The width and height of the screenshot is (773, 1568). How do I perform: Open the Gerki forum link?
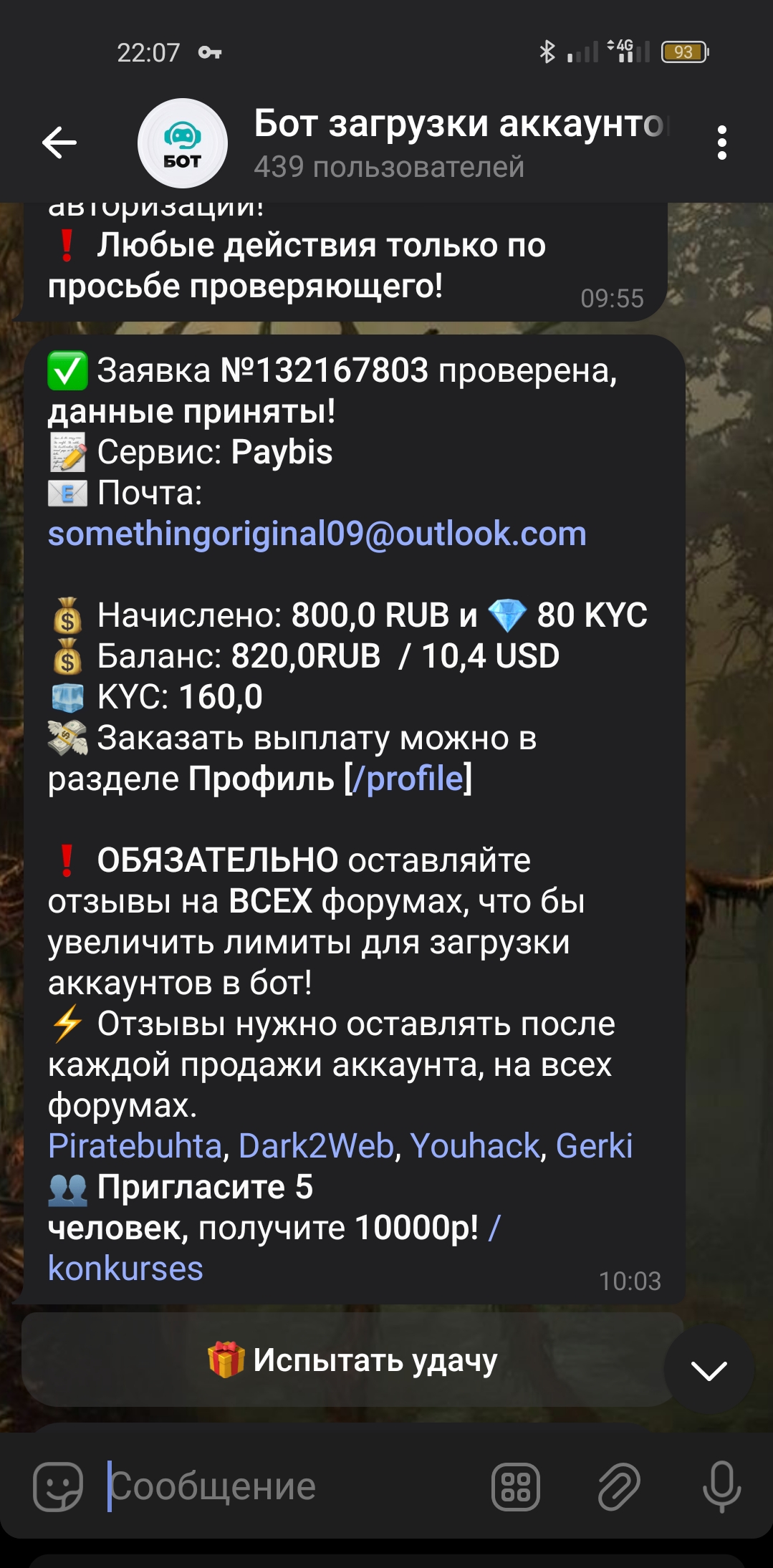[x=594, y=1146]
